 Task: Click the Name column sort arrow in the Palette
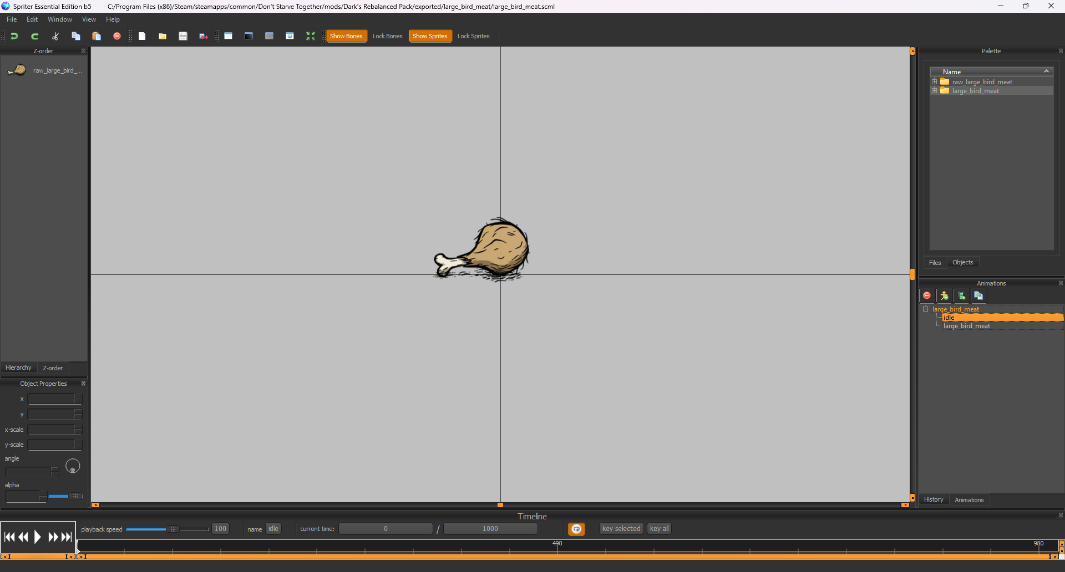1046,71
